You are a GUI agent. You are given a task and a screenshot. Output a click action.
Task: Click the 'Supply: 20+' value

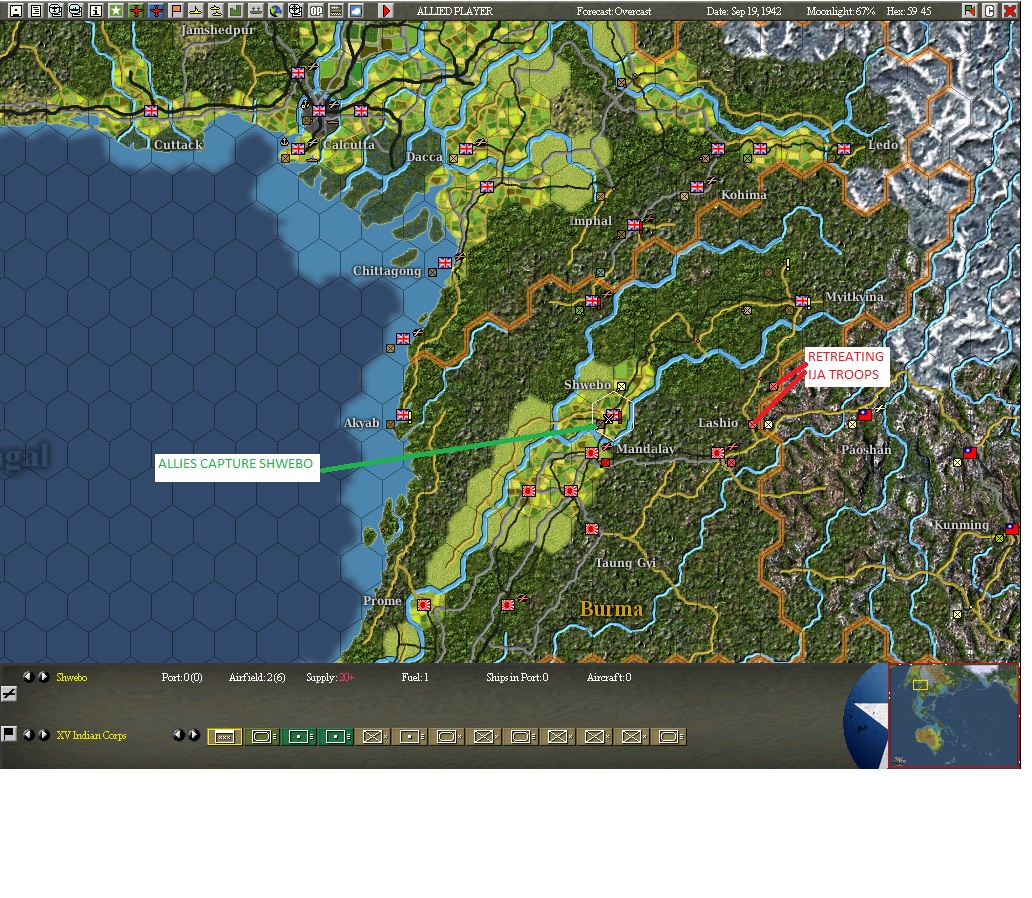330,677
